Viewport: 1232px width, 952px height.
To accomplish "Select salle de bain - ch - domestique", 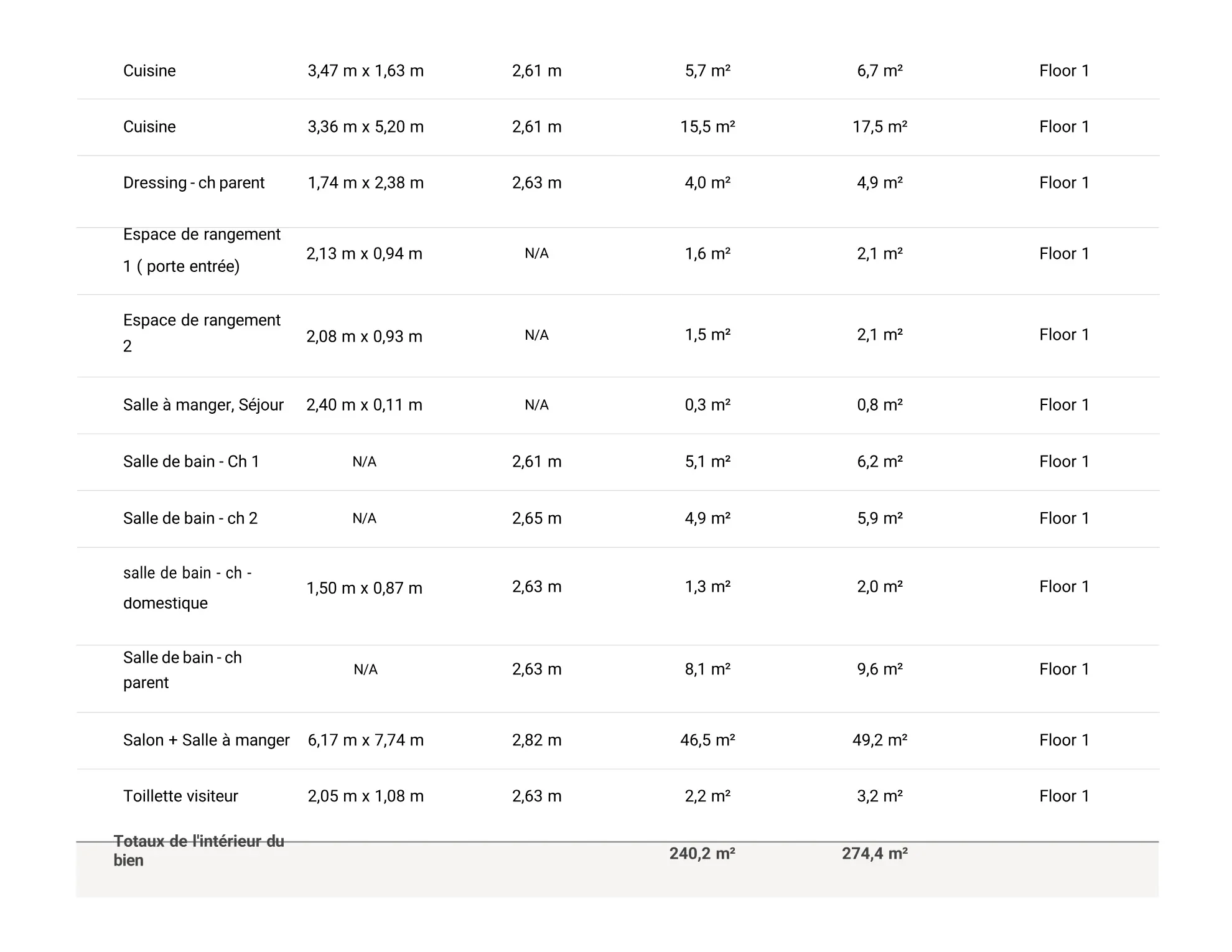I will point(187,588).
